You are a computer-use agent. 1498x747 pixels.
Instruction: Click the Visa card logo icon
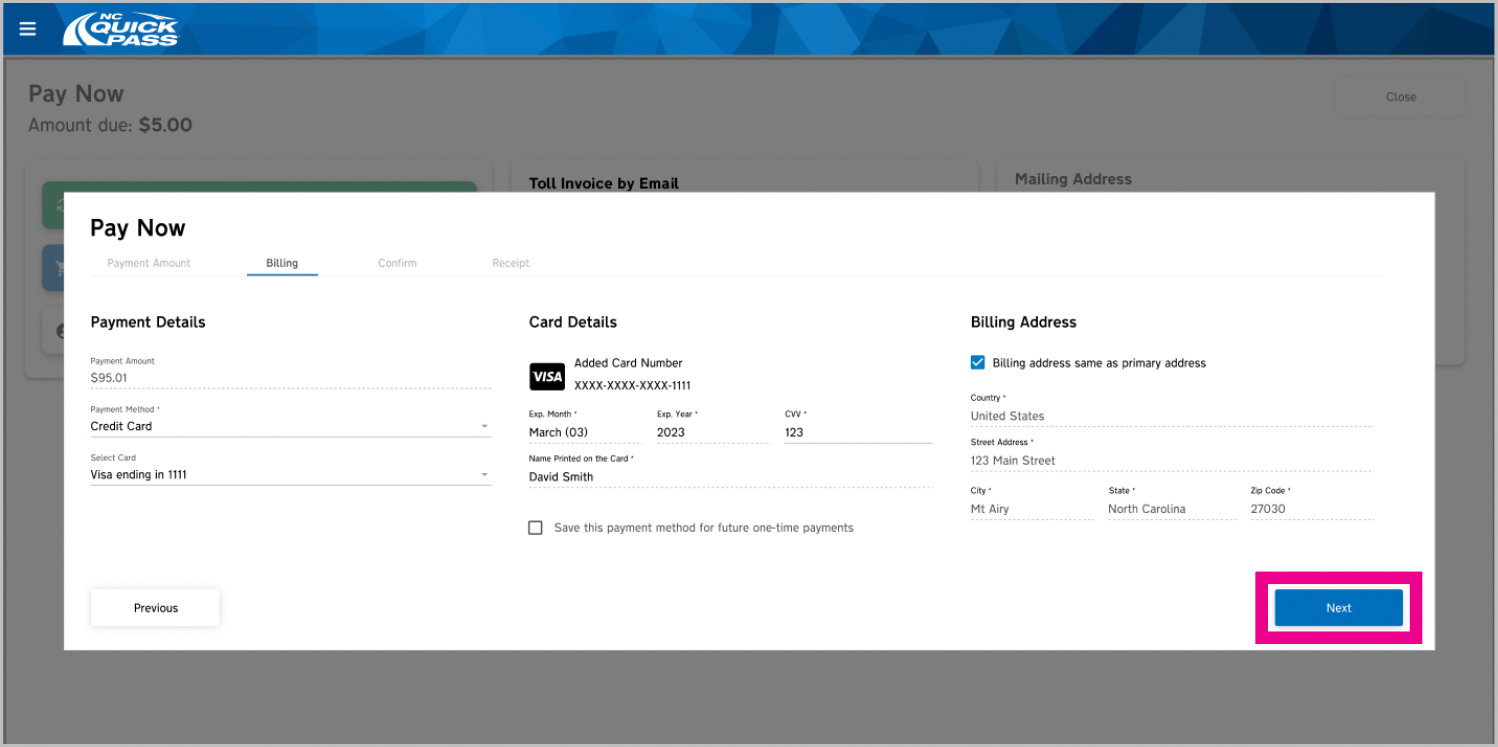click(547, 376)
